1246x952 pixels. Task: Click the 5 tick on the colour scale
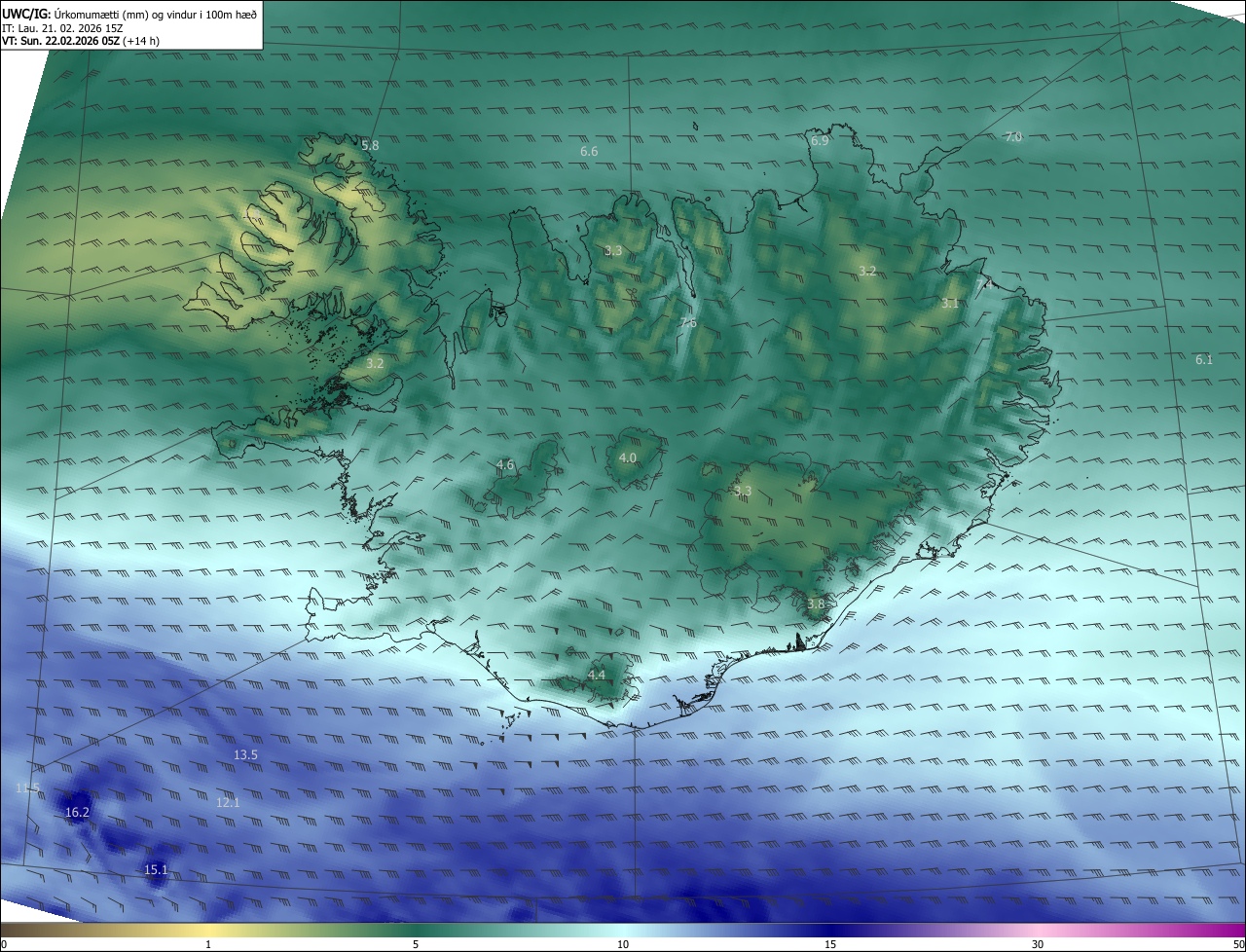coord(416,944)
